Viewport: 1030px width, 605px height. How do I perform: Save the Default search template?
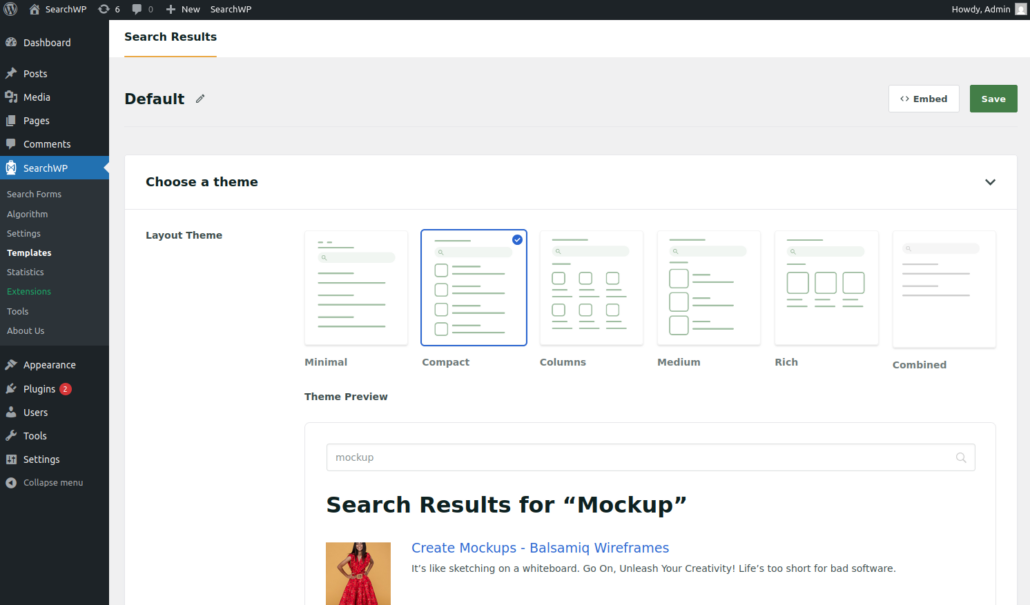tap(993, 98)
